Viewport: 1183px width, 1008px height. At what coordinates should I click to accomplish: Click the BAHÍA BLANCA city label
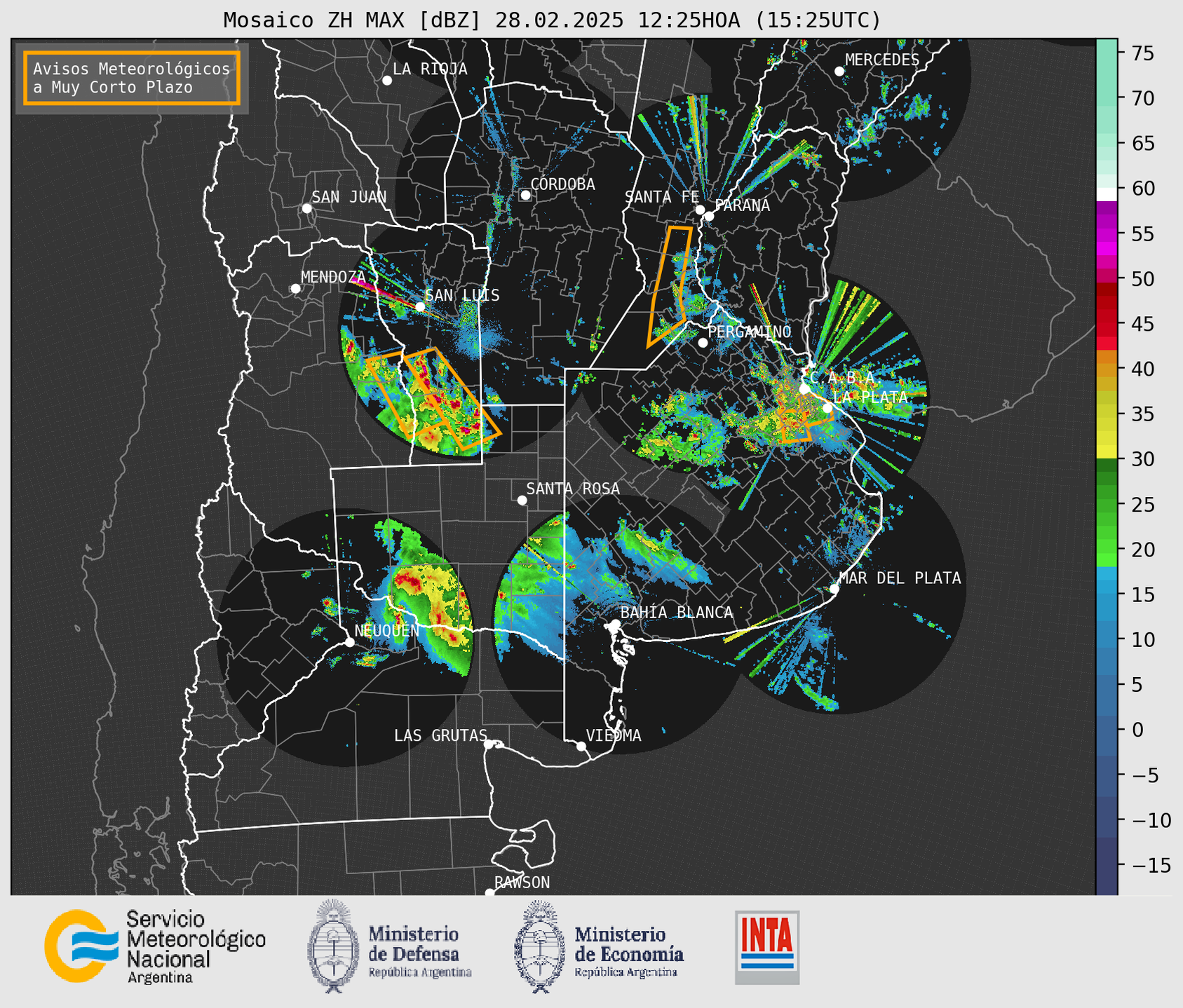click(677, 612)
